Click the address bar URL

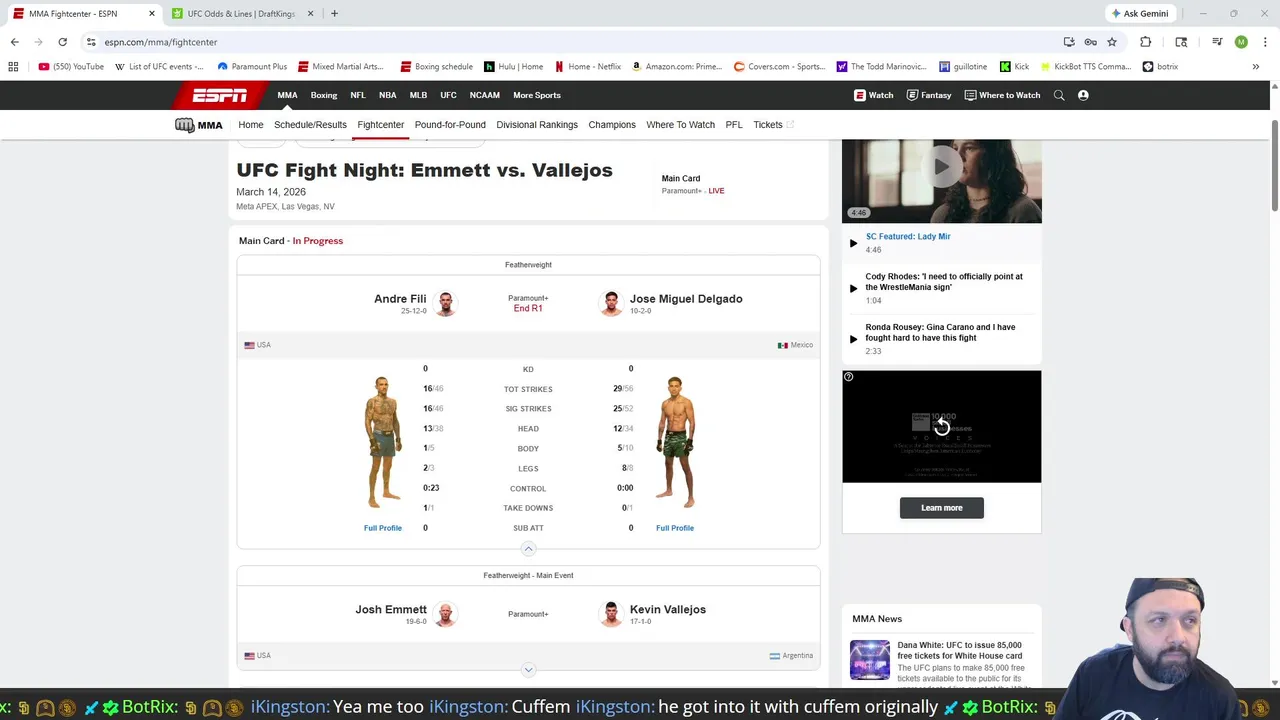click(x=160, y=42)
